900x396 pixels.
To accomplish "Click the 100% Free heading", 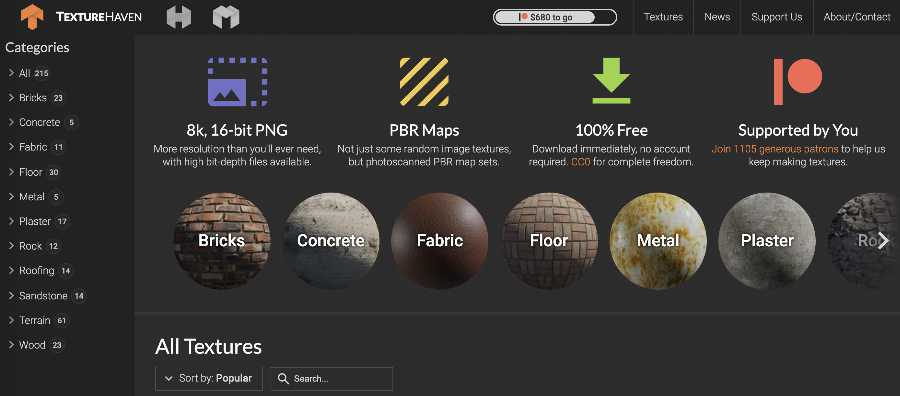I will [611, 130].
